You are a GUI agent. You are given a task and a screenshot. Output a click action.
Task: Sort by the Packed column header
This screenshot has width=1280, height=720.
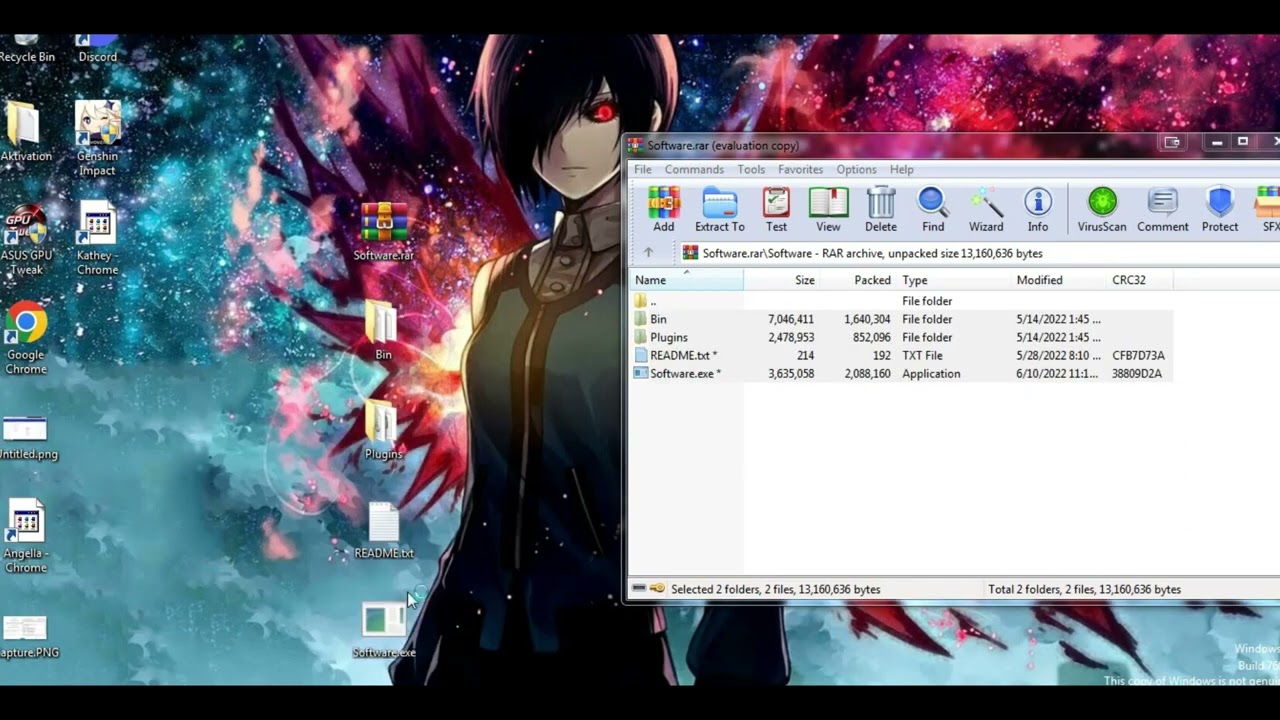859,280
